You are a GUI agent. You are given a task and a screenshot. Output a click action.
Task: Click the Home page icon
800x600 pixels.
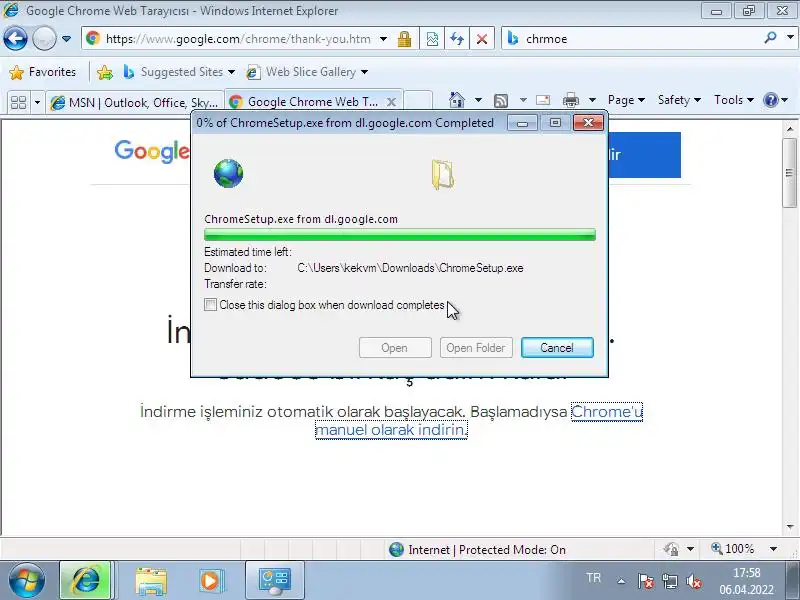(457, 99)
